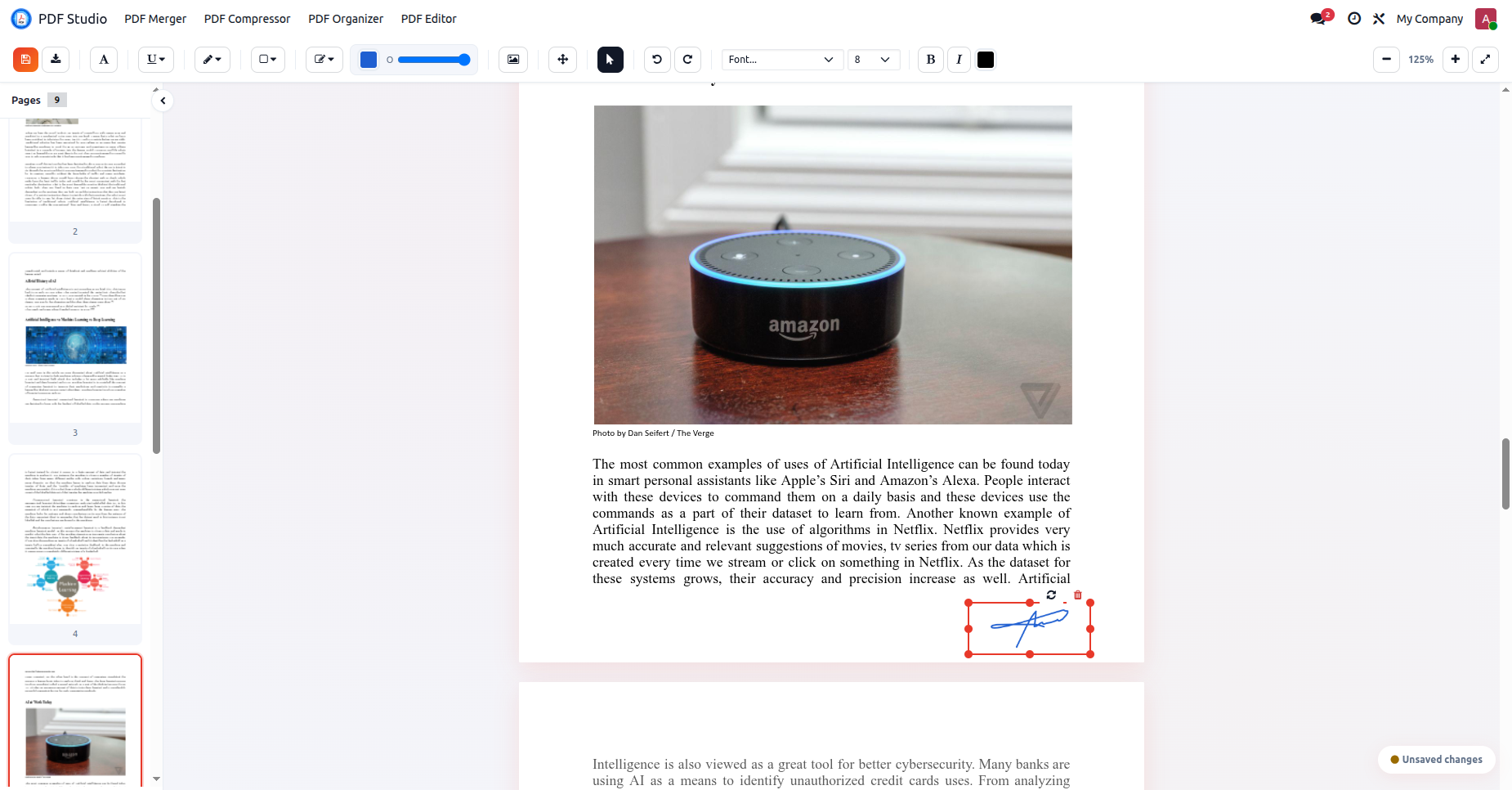
Task: Expand the underline style dropdown
Action: pos(156,60)
